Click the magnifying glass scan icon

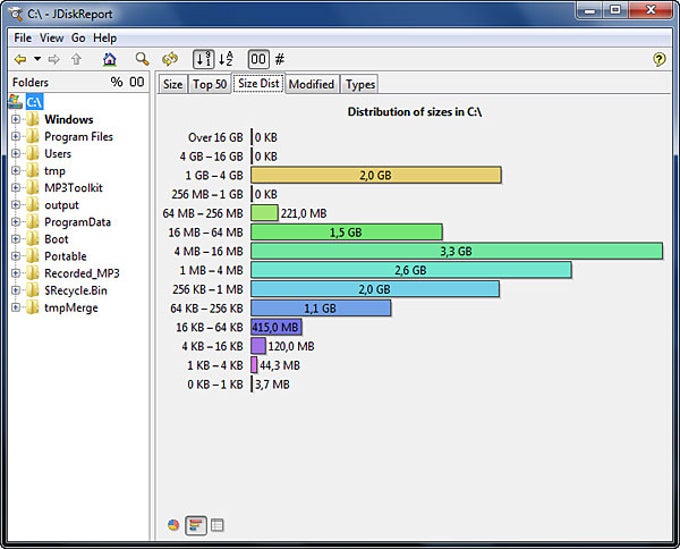(143, 60)
